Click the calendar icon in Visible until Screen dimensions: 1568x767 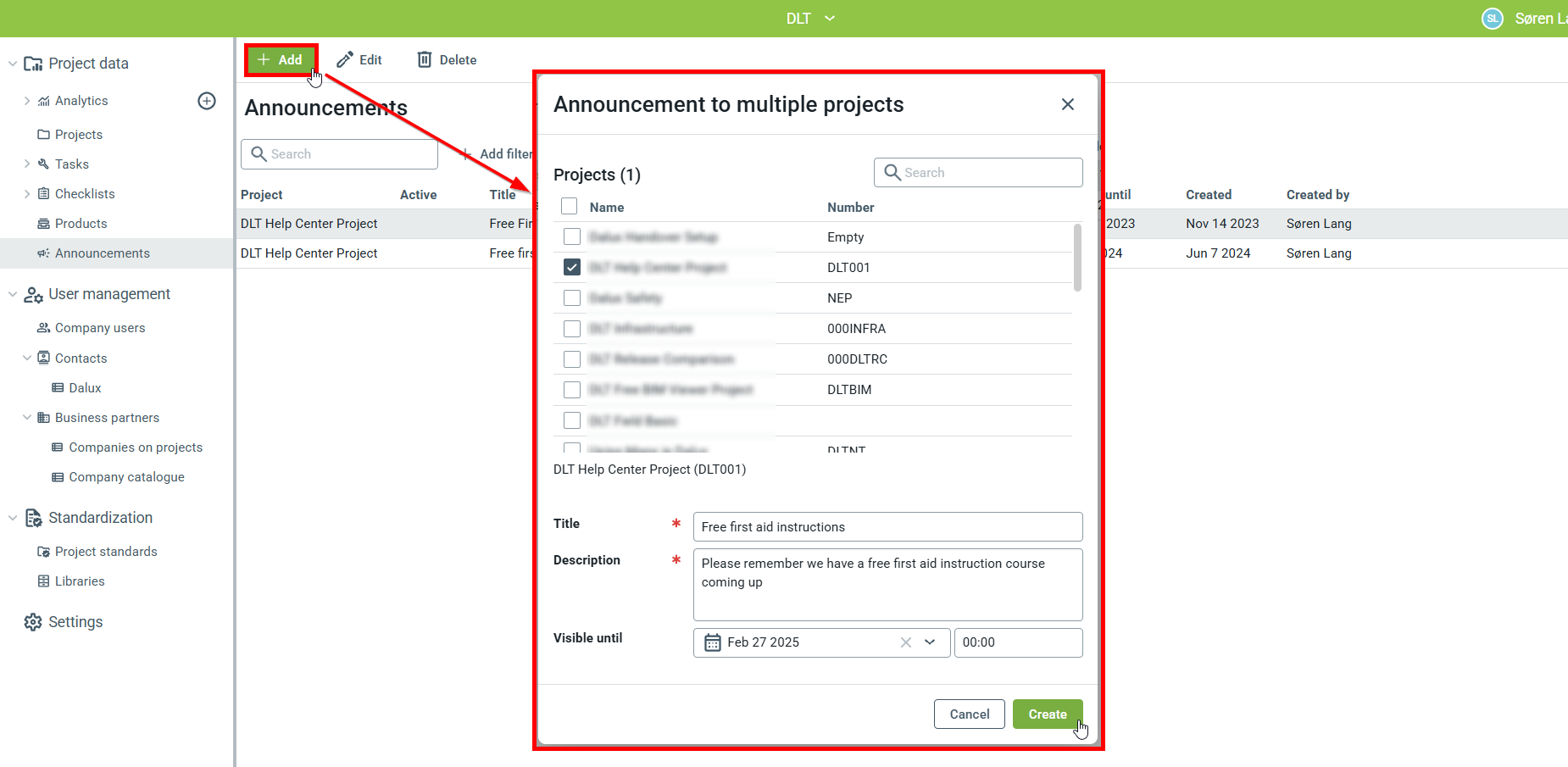[x=713, y=642]
